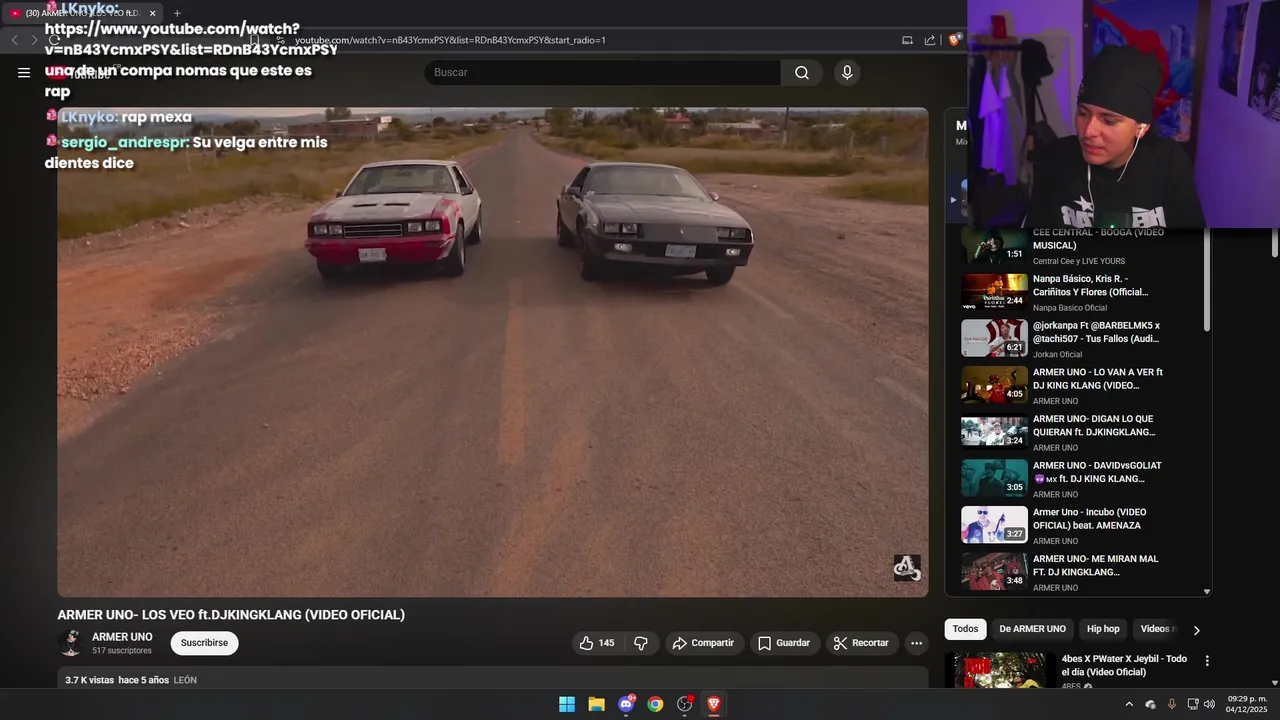The image size is (1280, 720).
Task: Click the playlist panel scrollbar thumb
Action: [x=1206, y=282]
